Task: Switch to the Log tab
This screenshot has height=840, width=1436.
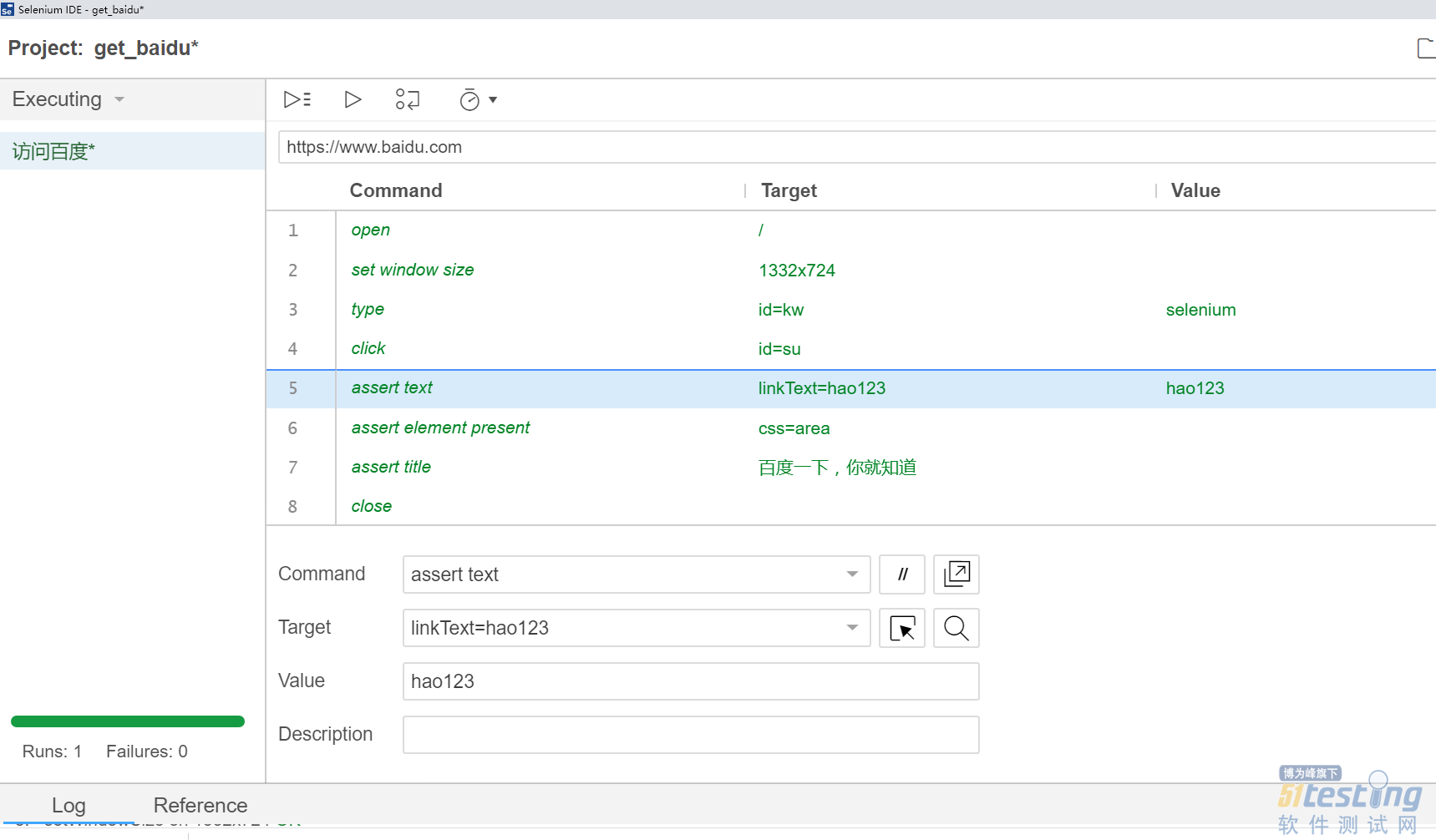Action: pos(69,806)
